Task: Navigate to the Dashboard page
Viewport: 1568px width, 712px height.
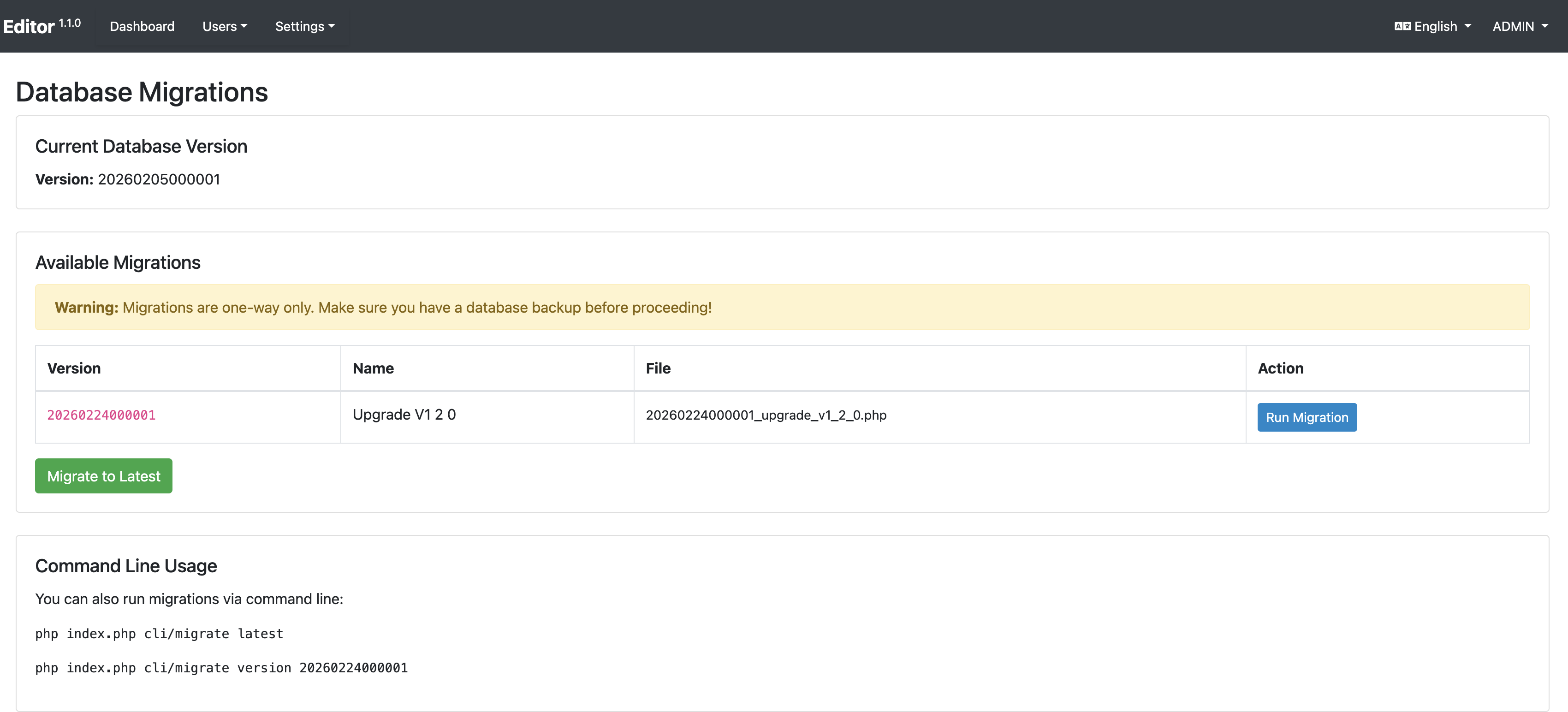Action: pos(141,26)
